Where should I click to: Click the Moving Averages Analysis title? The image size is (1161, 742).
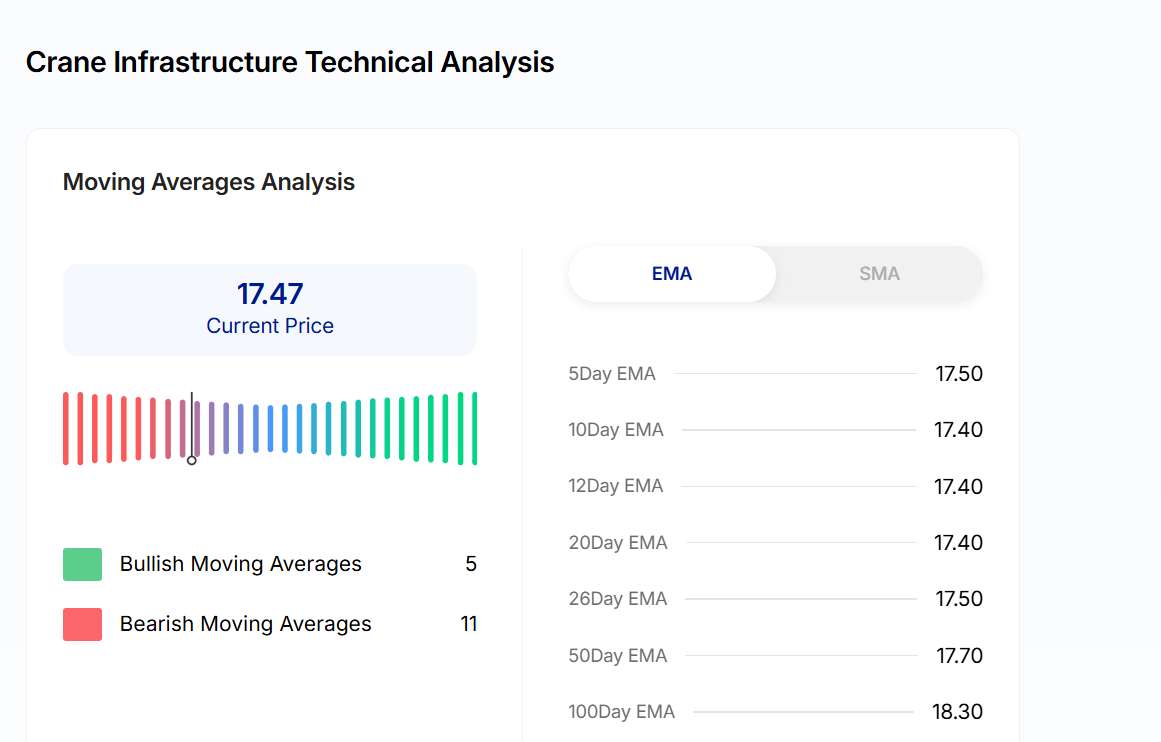209,182
